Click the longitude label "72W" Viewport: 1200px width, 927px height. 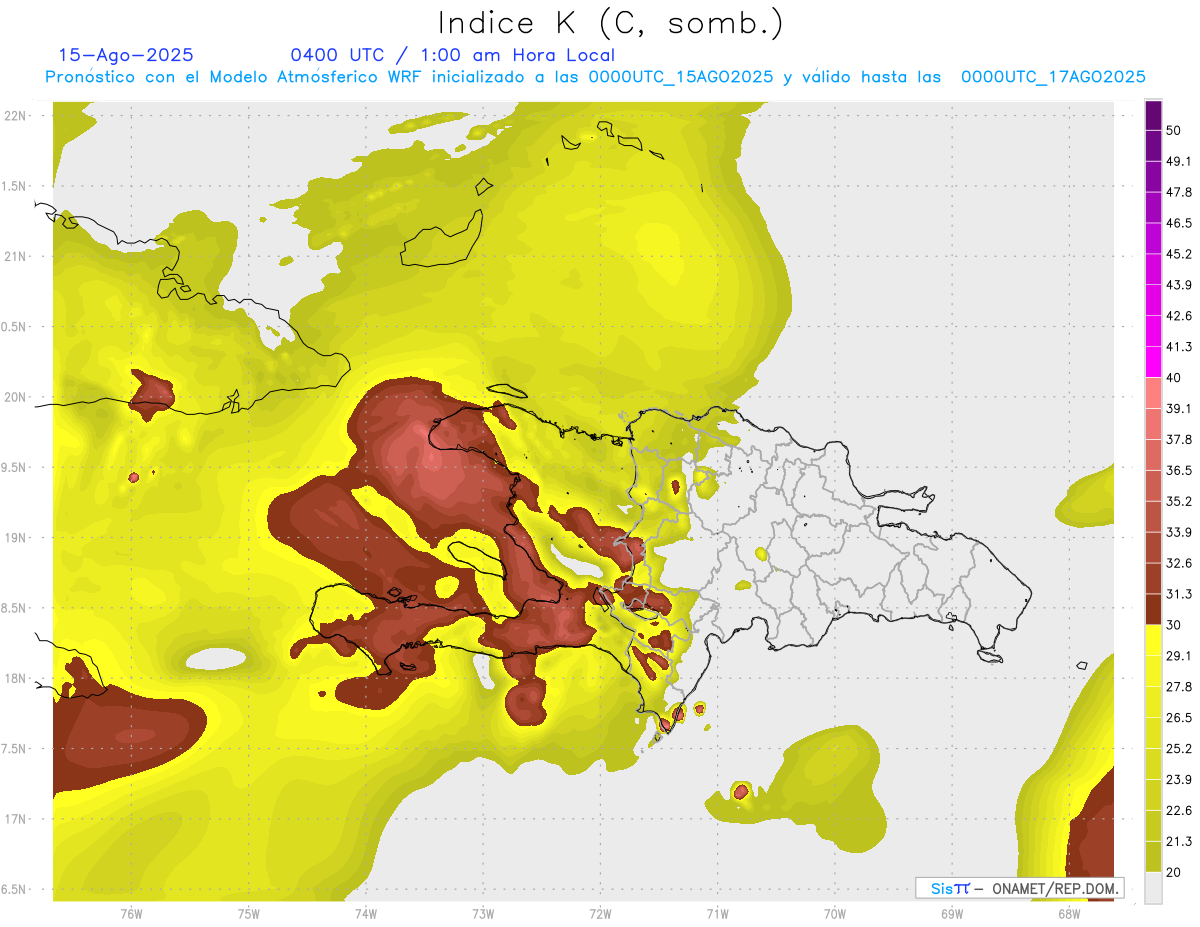600,914
